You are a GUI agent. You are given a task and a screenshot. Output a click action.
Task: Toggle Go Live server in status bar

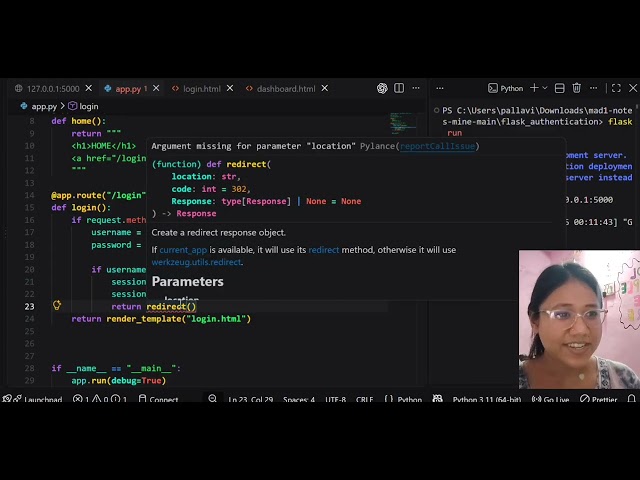tap(551, 399)
